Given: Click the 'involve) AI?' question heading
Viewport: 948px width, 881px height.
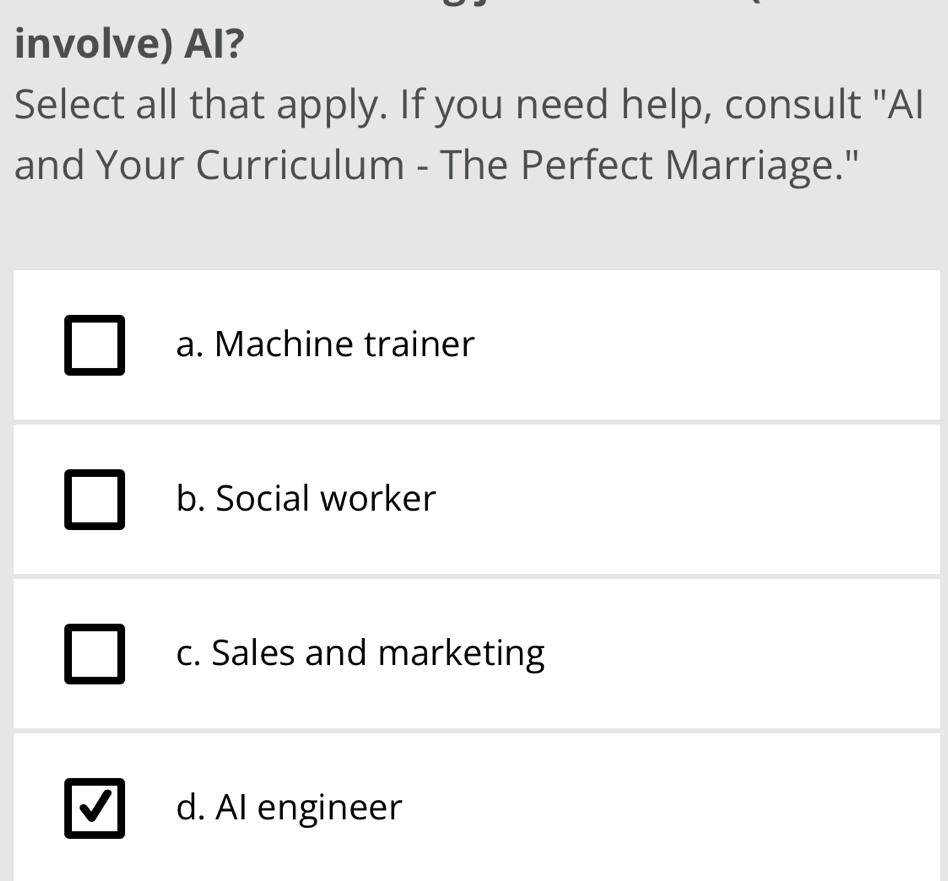Looking at the screenshot, I should coord(130,44).
